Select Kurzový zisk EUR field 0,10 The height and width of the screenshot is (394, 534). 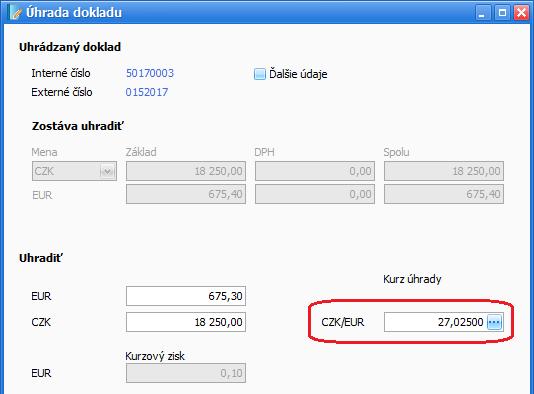pyautogui.click(x=186, y=373)
